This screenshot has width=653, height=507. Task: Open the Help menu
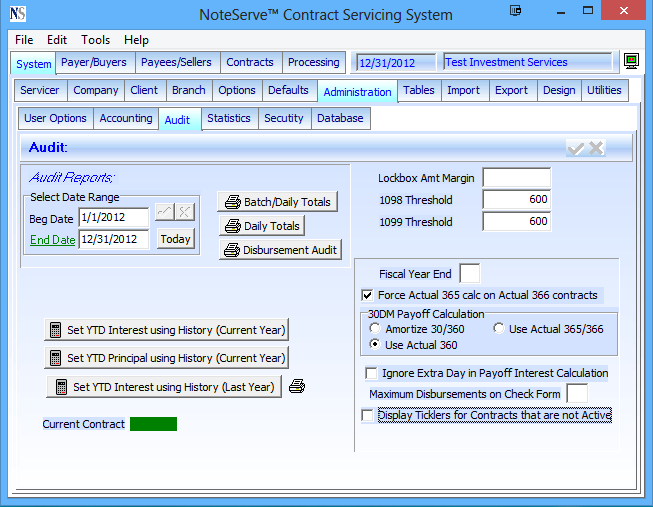tap(136, 40)
